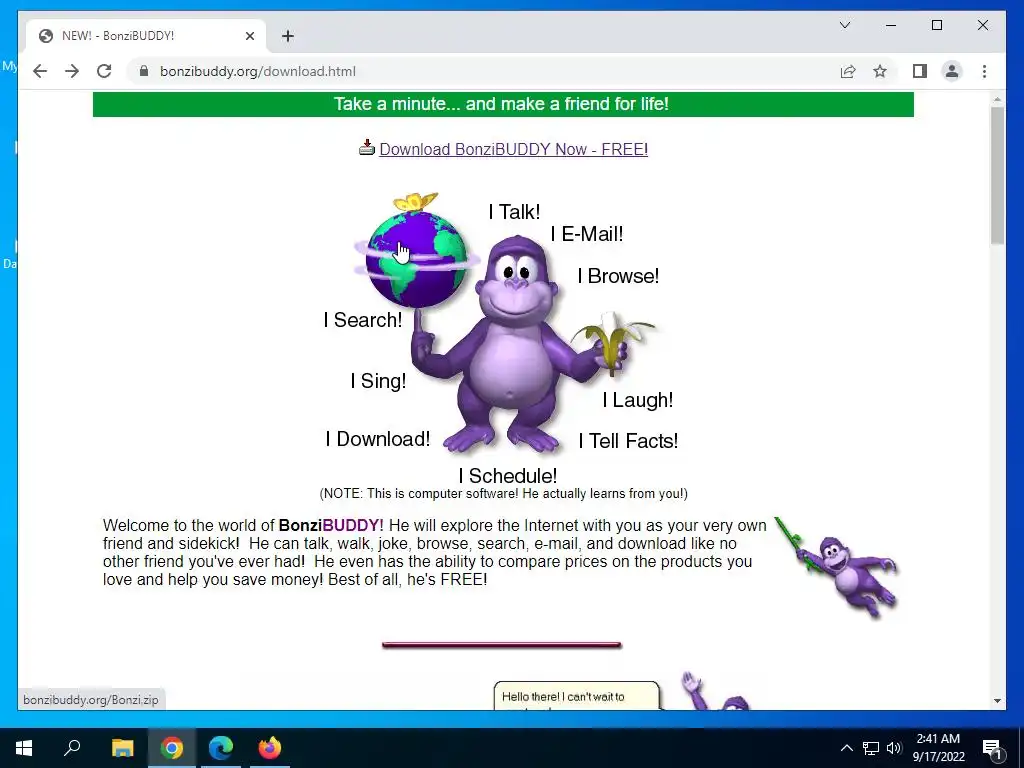The image size is (1024, 768).
Task: Open Windows taskbar search
Action: tap(72, 748)
